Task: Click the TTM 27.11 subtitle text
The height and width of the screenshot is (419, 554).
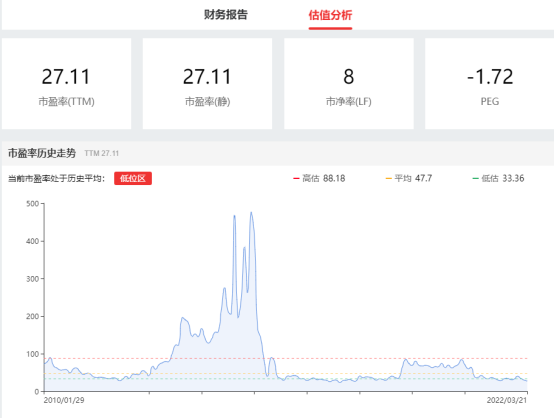Action: (x=102, y=153)
